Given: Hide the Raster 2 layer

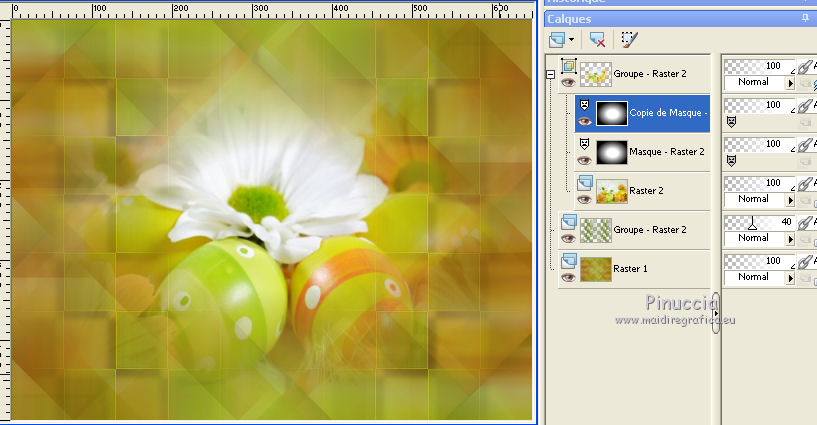Looking at the screenshot, I should coord(585,199).
